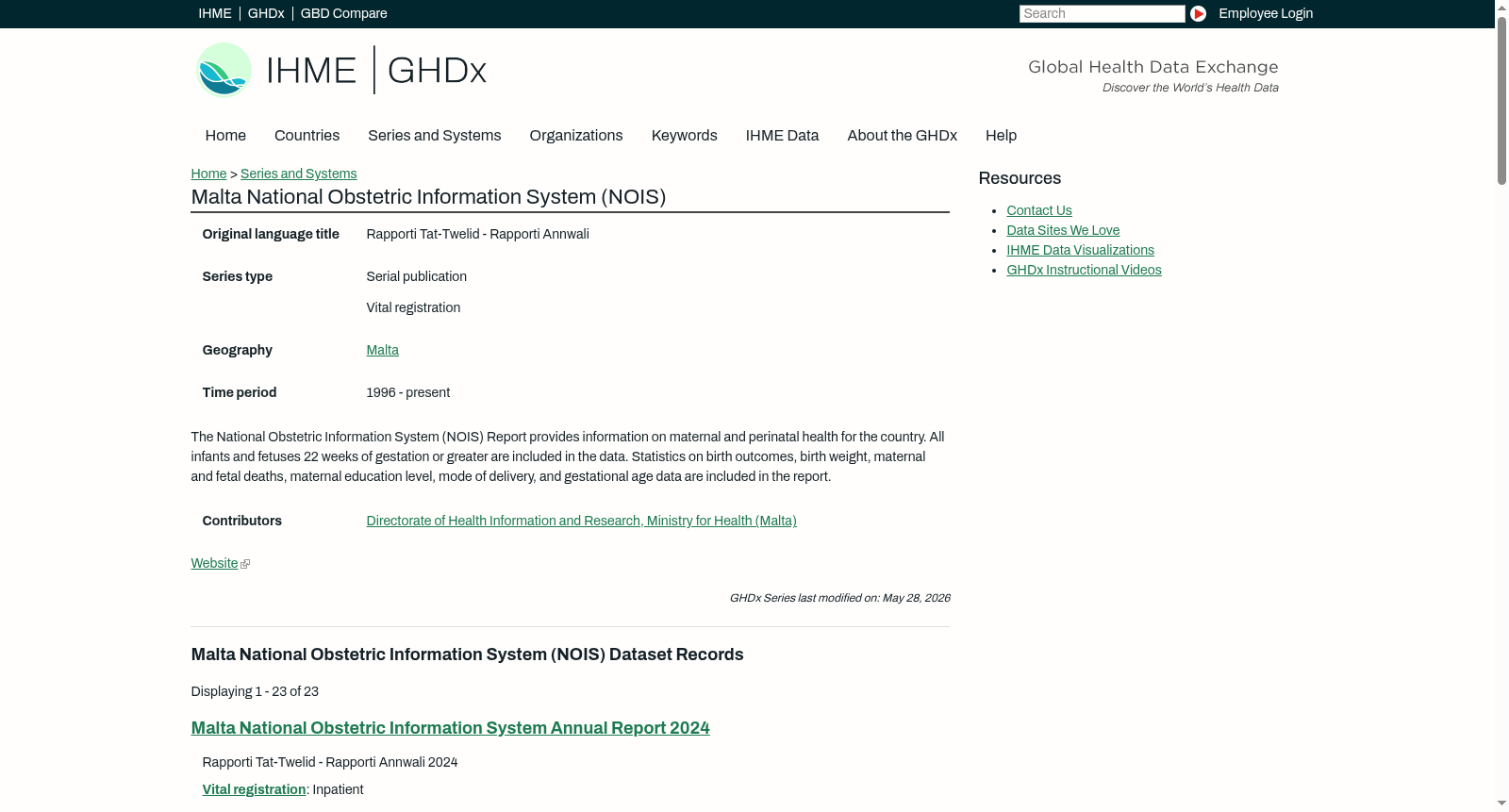Open NOIS Annual Report 2024 record

(x=450, y=728)
